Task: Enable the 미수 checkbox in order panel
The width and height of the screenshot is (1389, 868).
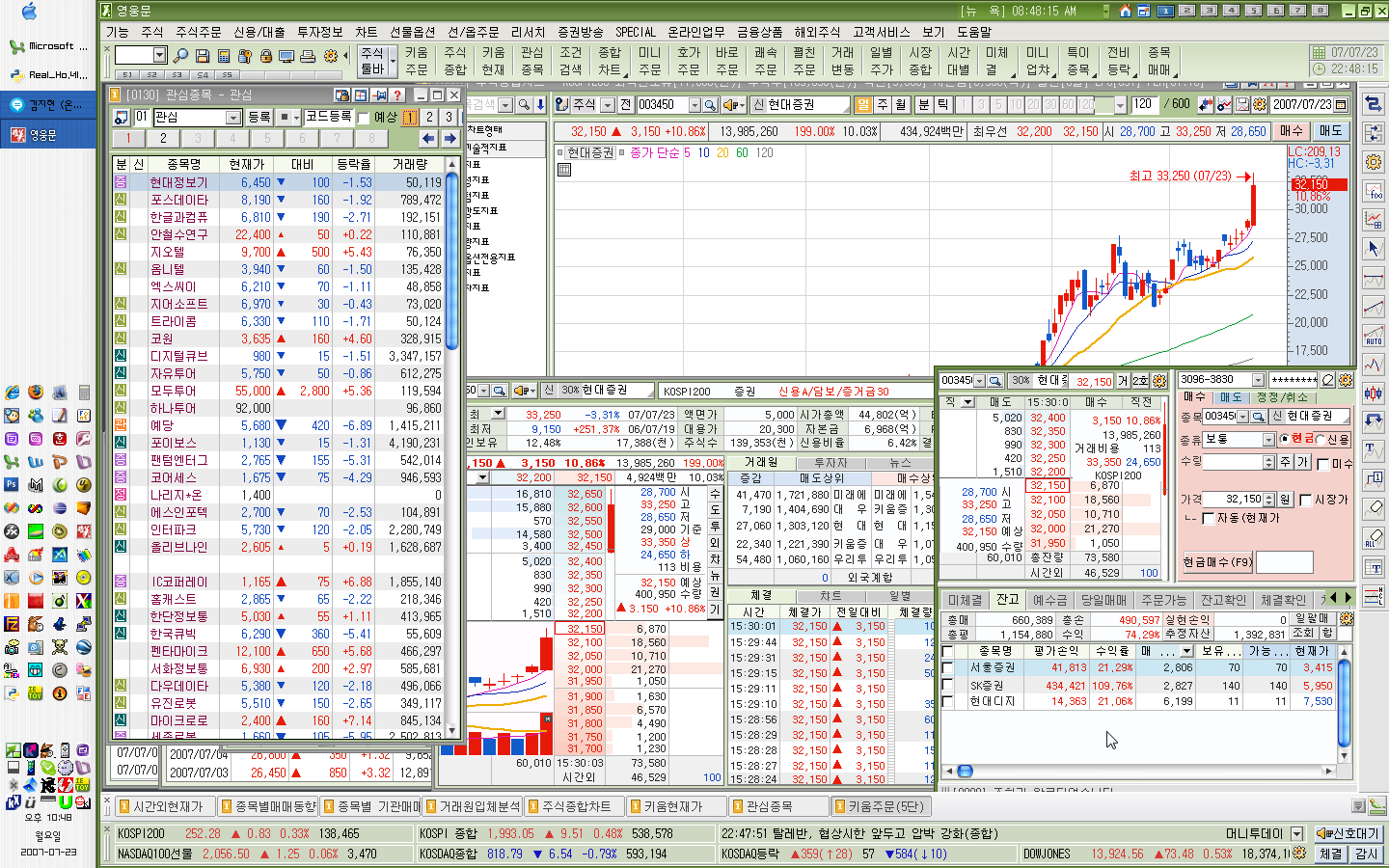Action: (x=1323, y=464)
